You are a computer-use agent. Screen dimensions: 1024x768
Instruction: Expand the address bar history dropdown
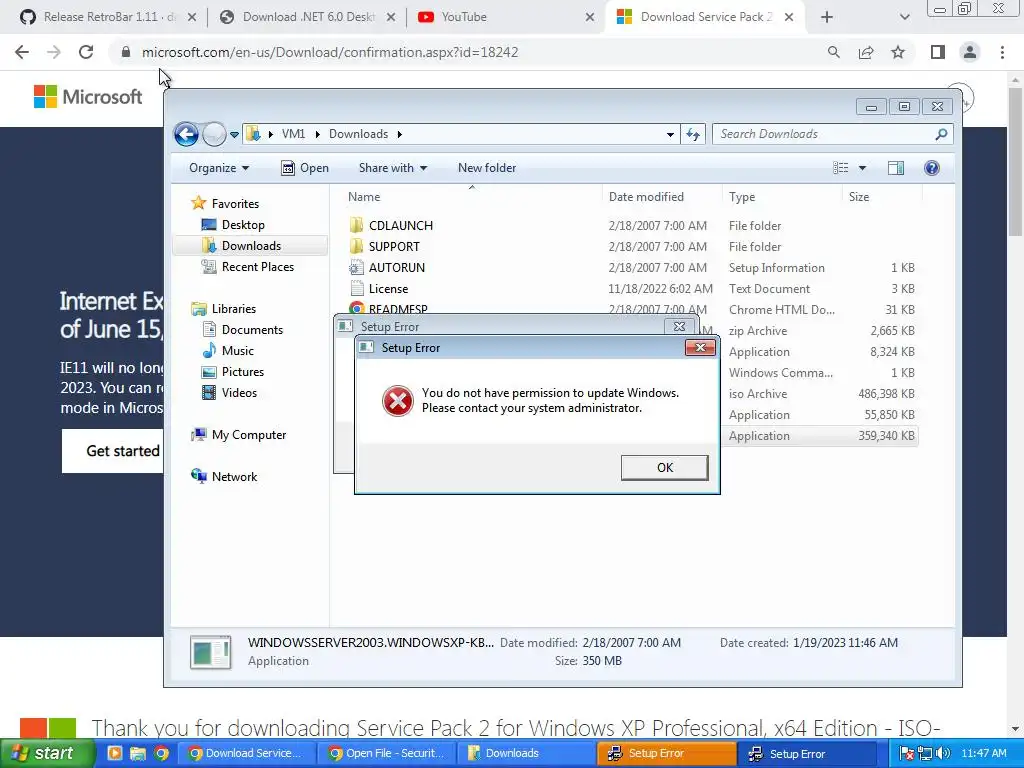670,135
